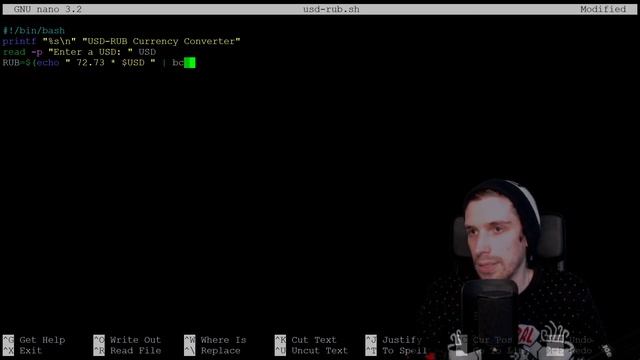Click the Exit shortcut label

31,350
